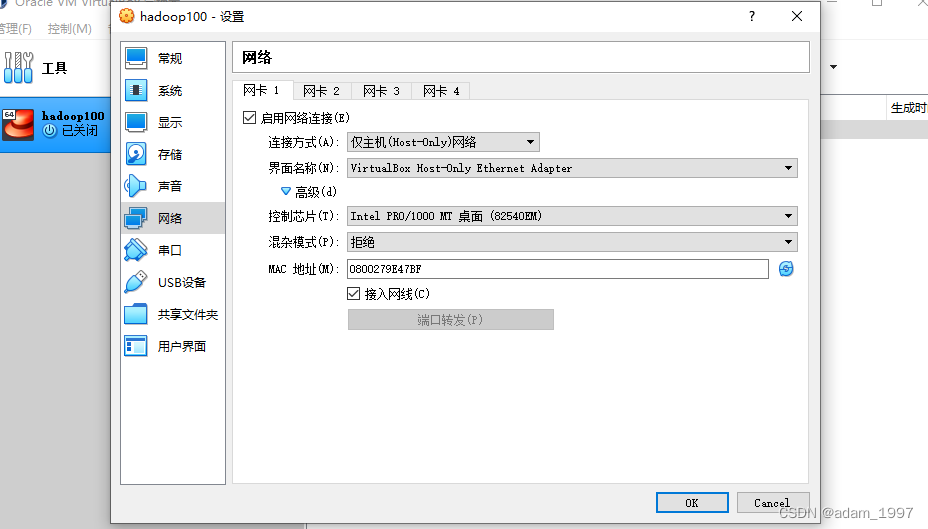Switch to the 网卡 2 tab
The image size is (928, 529).
pyautogui.click(x=321, y=91)
